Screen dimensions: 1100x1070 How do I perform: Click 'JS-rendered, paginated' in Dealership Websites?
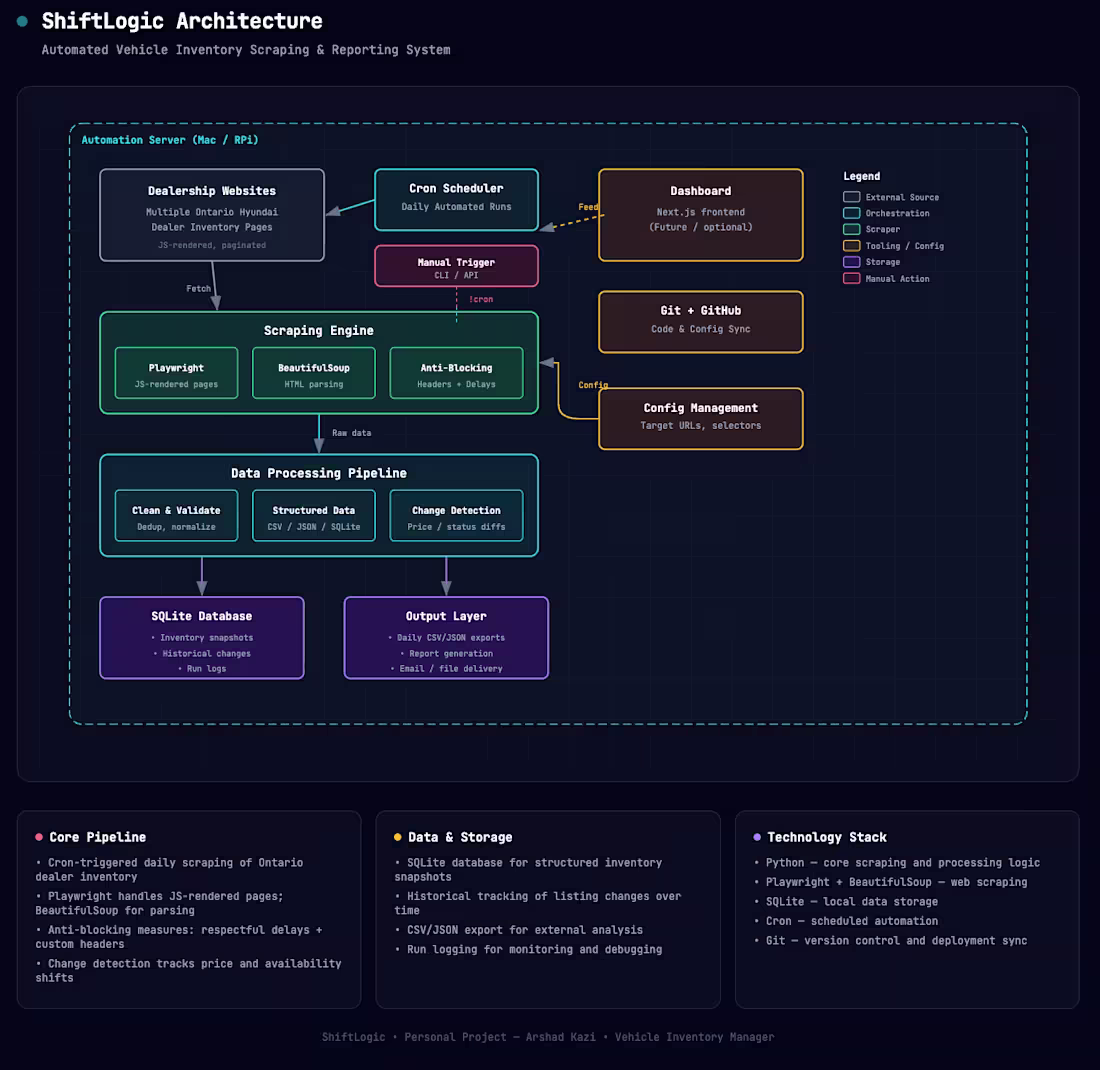[x=212, y=245]
